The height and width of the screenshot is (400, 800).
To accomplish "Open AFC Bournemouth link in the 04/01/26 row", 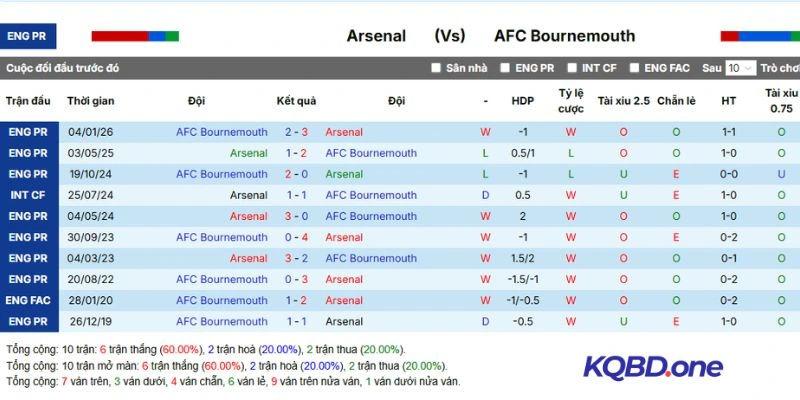I will [222, 132].
